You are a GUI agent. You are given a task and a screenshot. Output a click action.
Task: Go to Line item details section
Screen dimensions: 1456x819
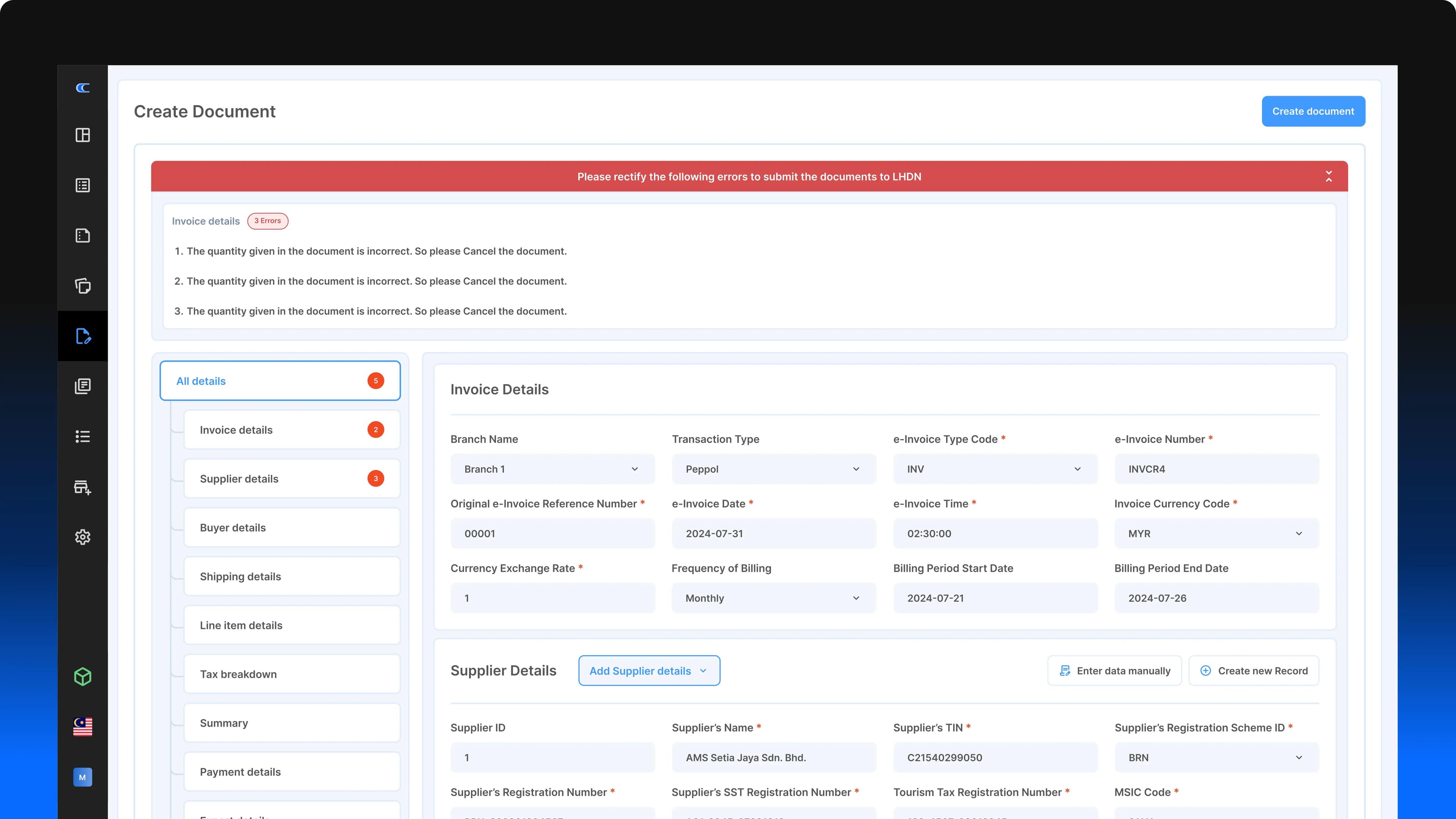coord(292,625)
